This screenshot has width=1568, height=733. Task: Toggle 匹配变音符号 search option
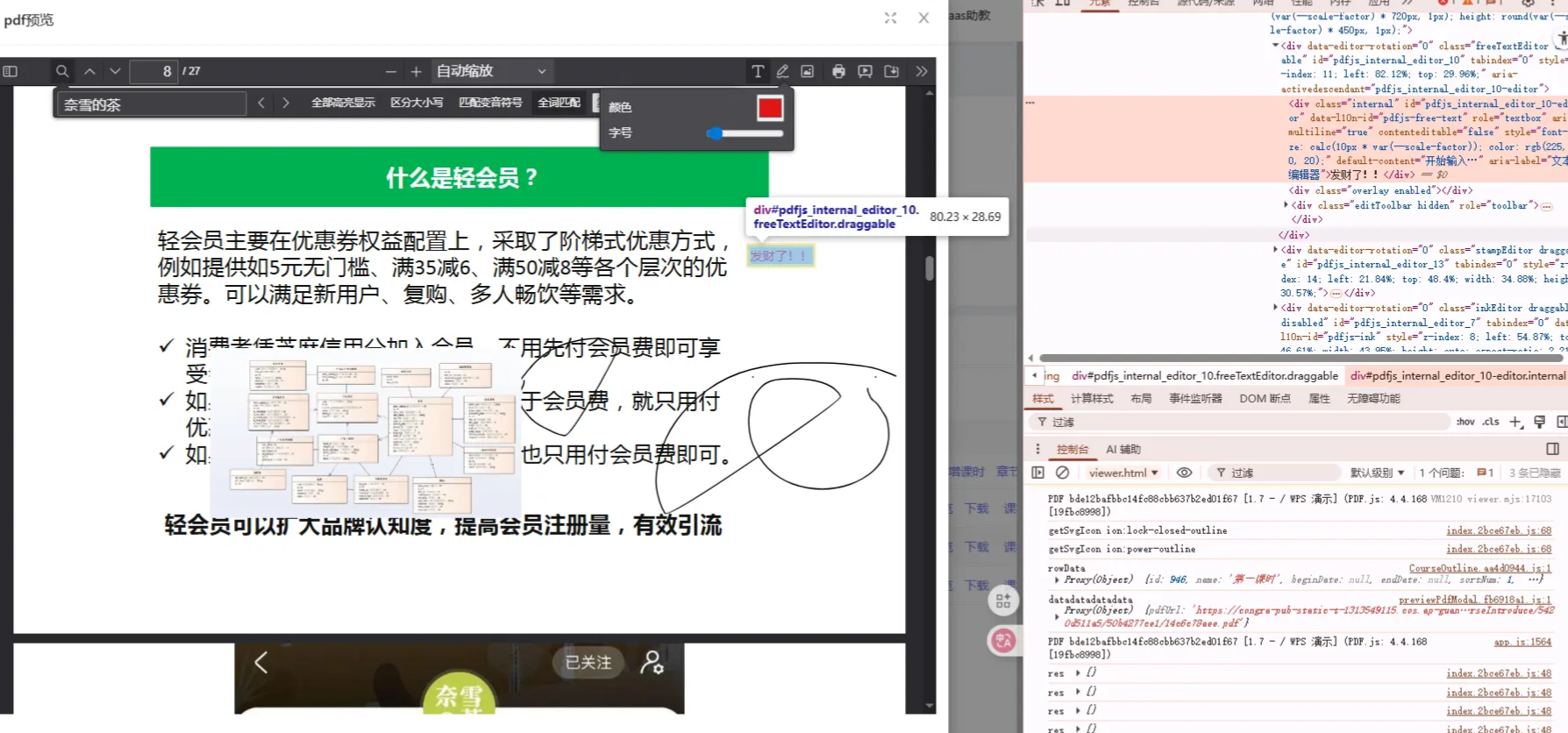pos(490,103)
